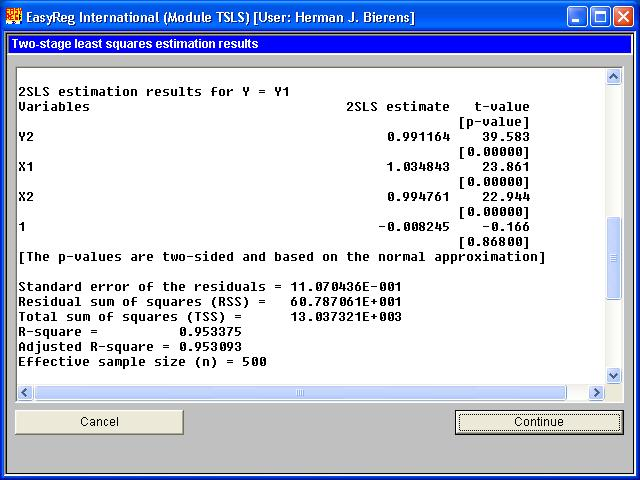Click the t-value 39.583
Image resolution: width=640 pixels, height=480 pixels.
click(506, 137)
